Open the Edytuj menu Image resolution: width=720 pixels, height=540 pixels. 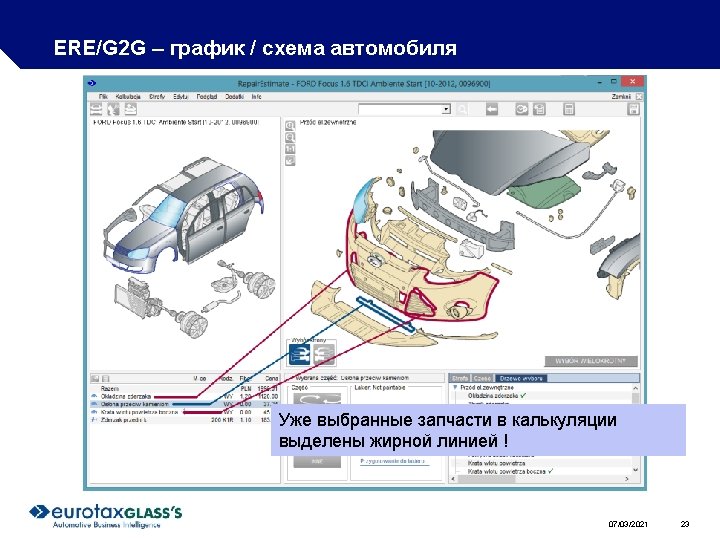point(181,96)
